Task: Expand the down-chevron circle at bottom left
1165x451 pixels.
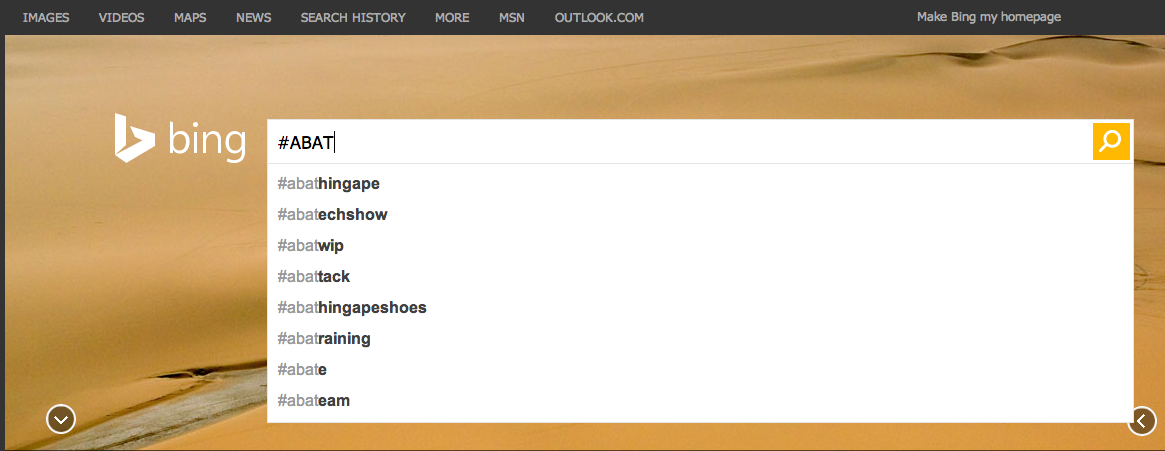Action: [61, 420]
